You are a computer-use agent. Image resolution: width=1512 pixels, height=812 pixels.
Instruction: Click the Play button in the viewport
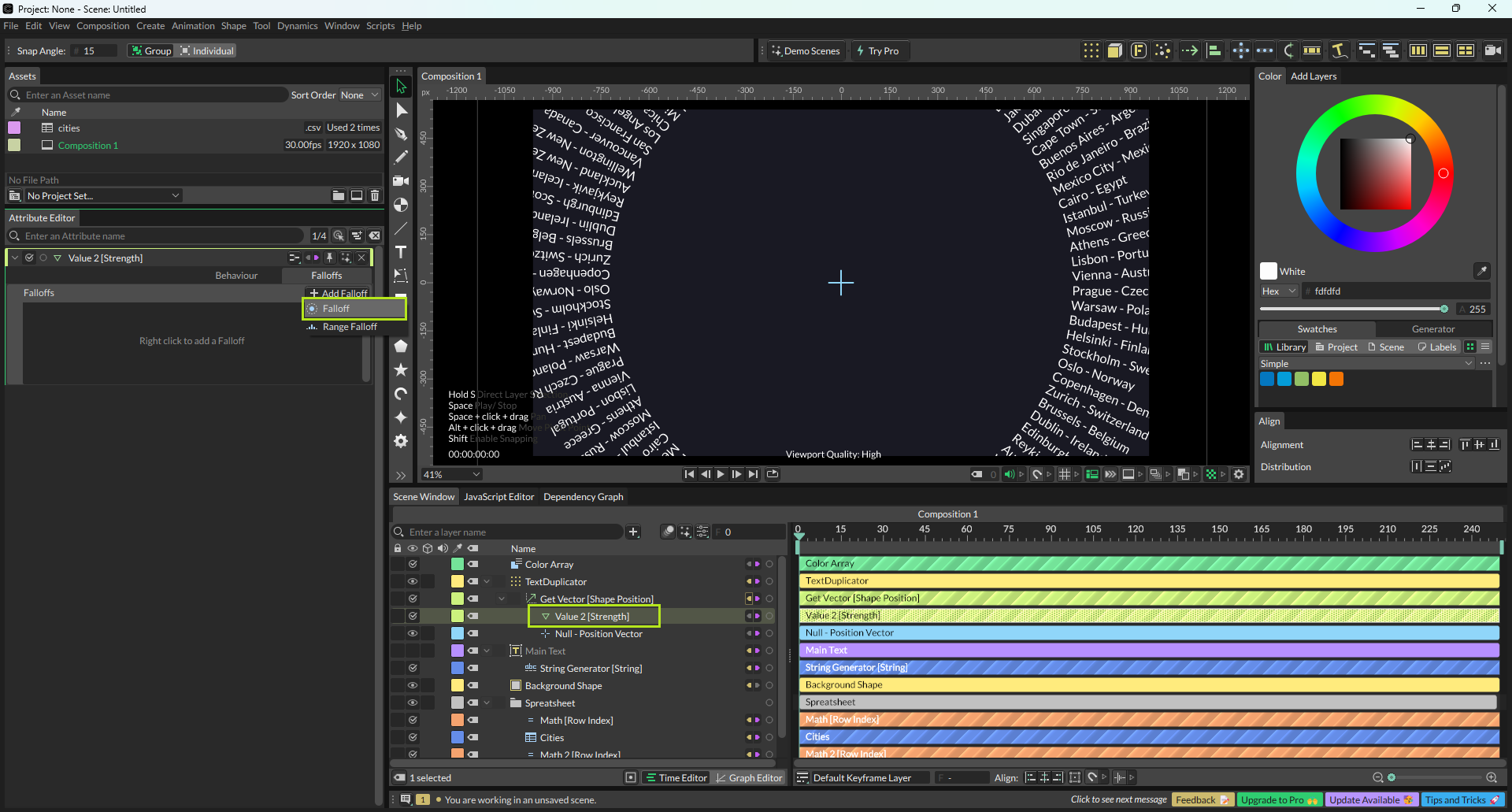721,474
